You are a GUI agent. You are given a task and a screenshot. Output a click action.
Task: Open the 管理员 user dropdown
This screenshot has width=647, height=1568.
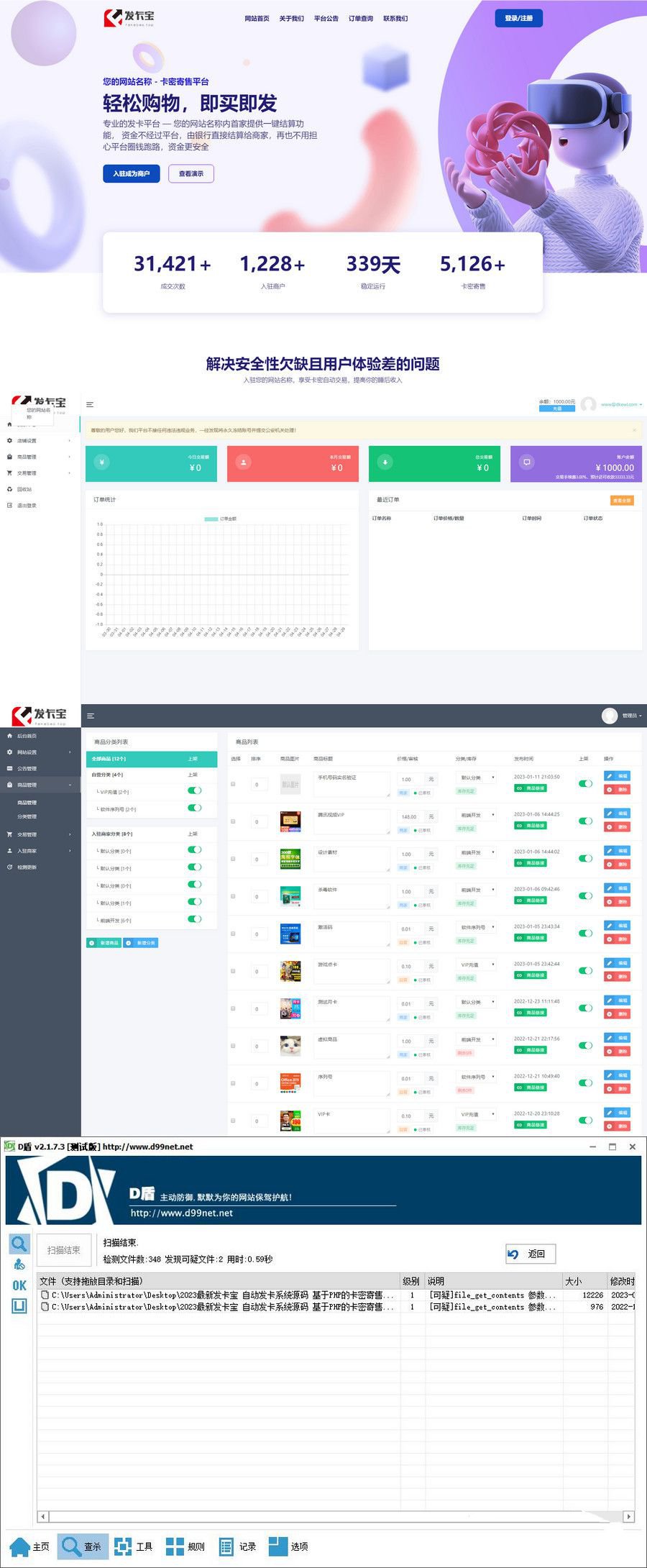coord(623,716)
